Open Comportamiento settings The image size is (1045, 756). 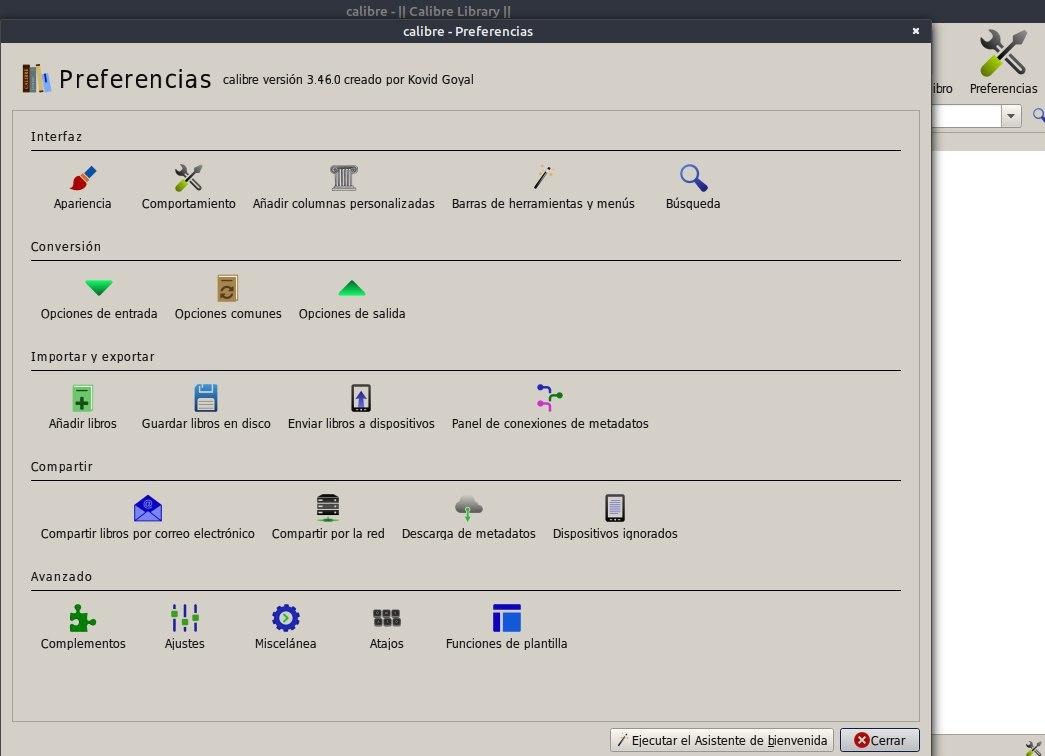click(189, 187)
